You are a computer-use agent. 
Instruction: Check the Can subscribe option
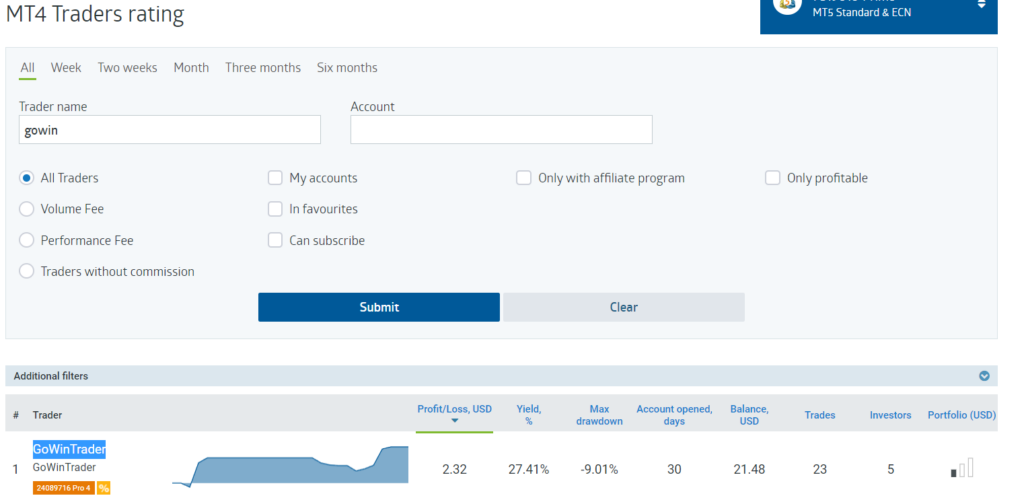[x=275, y=240]
